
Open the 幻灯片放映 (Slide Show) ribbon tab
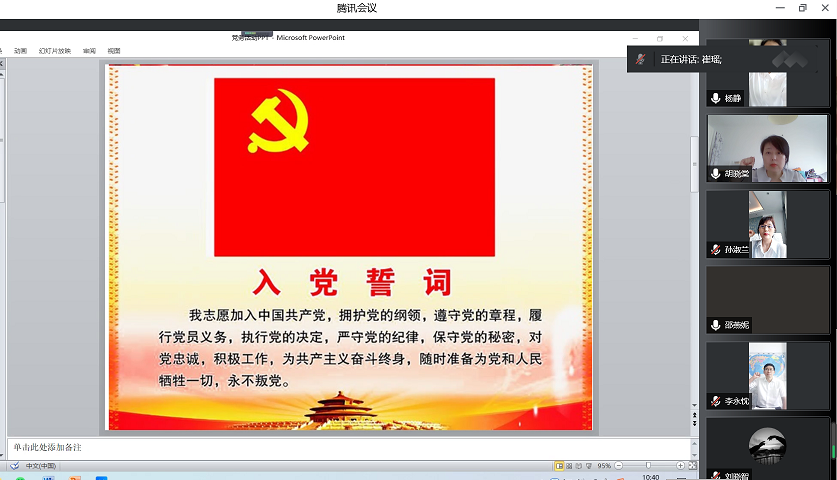coord(55,50)
